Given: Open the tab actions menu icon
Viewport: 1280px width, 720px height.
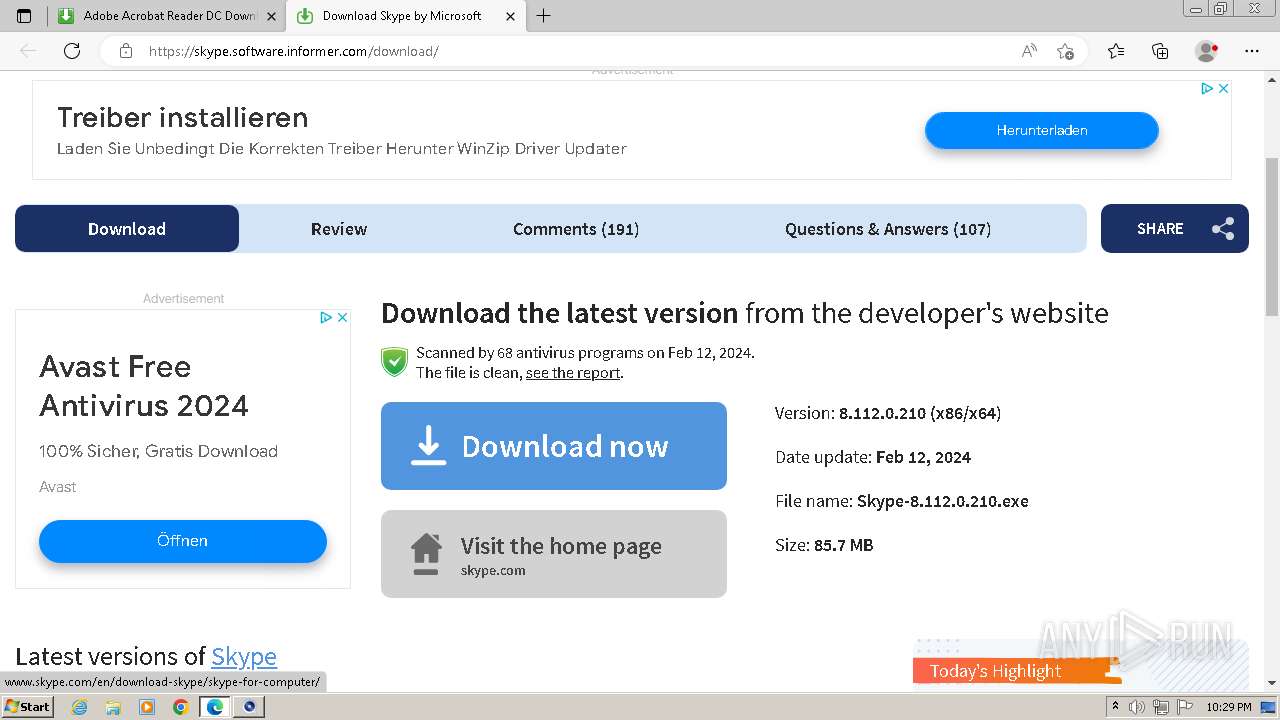Looking at the screenshot, I should point(24,16).
